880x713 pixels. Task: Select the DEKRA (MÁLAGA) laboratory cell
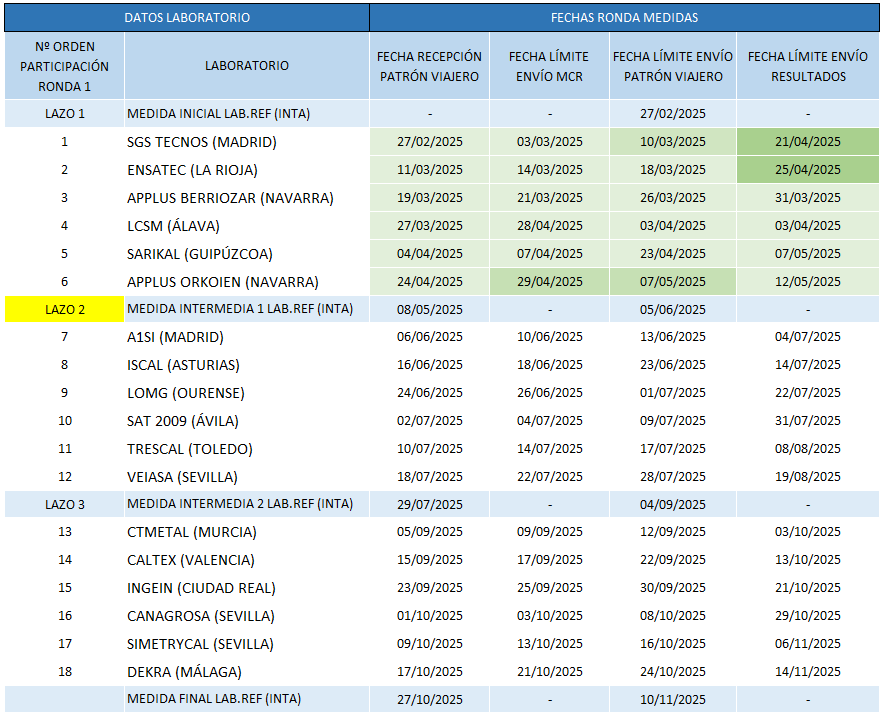click(247, 671)
